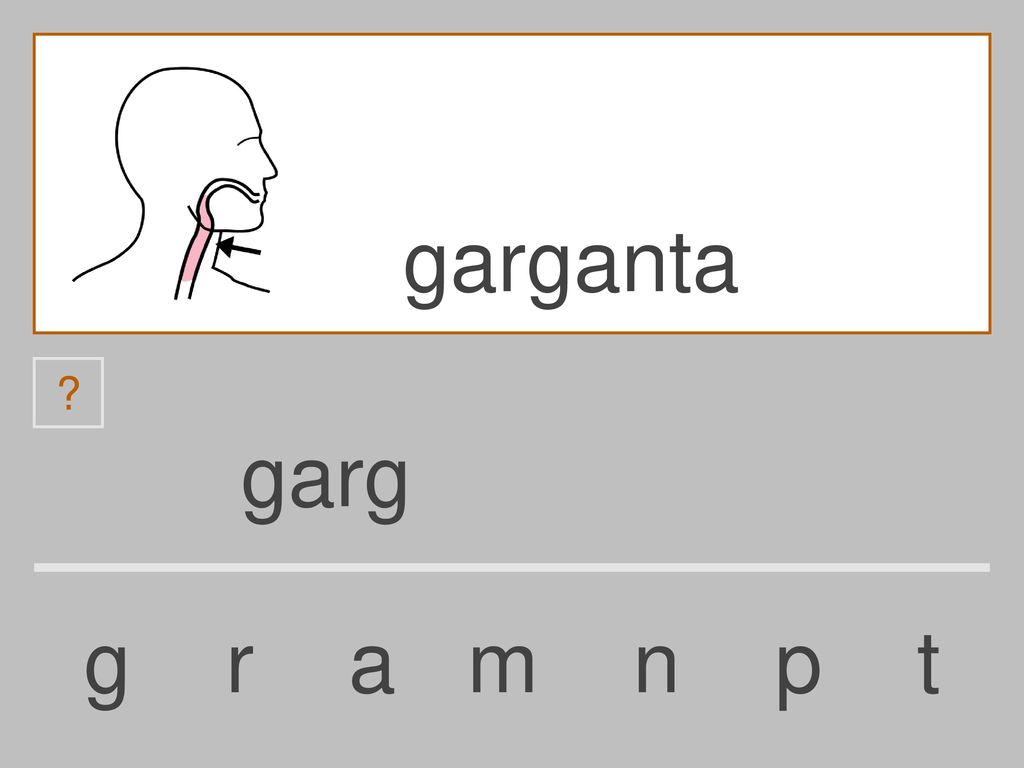The image size is (1024, 768).
Task: Click the black arrow pointing at throat
Action: [x=238, y=248]
